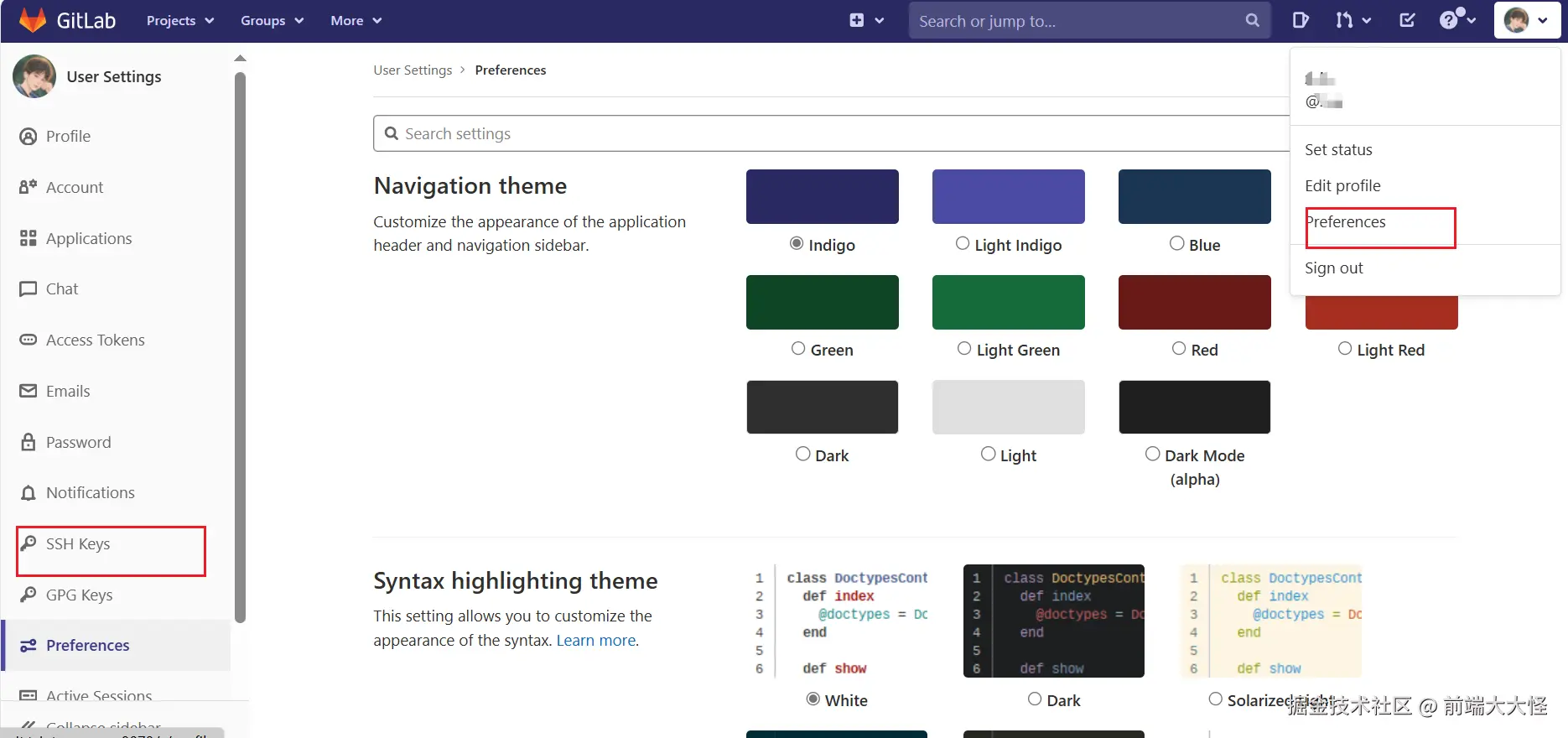Click the Notifications bell icon
Screen dimensions: 1568x738
pos(29,493)
